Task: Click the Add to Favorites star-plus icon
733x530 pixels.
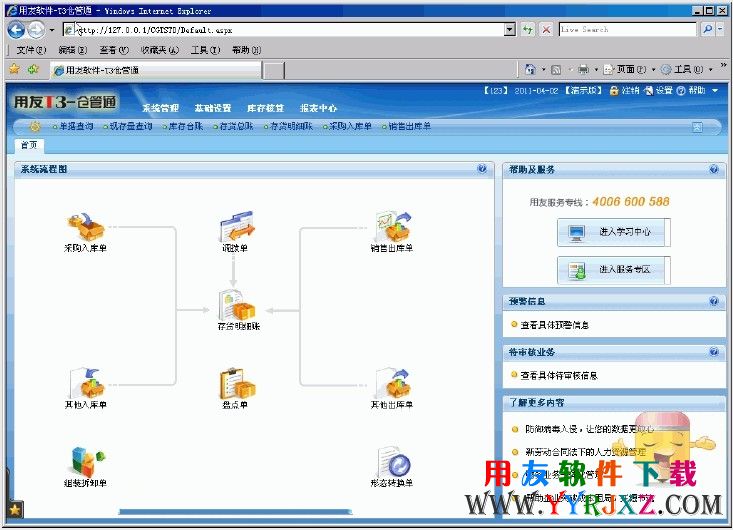Action: [33, 70]
